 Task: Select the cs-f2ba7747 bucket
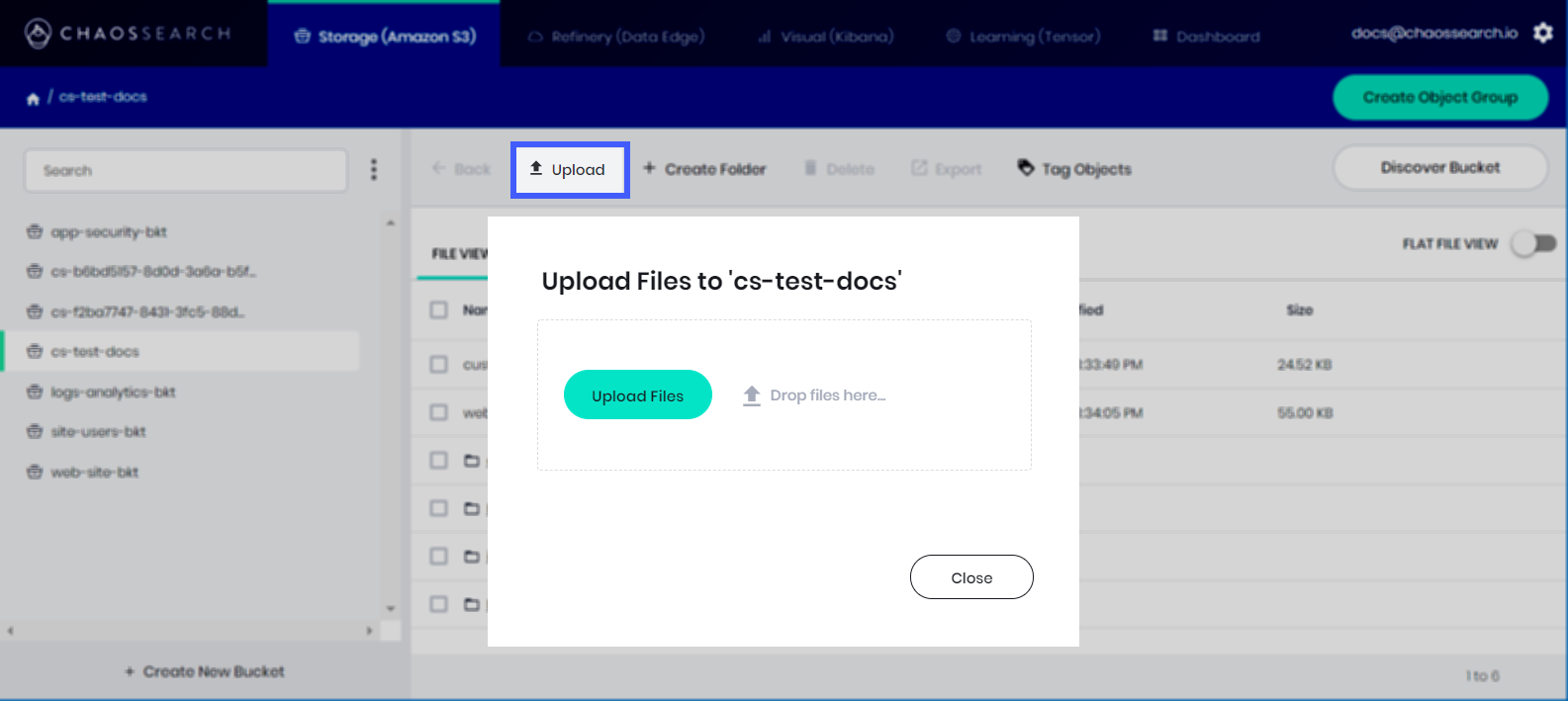click(136, 312)
